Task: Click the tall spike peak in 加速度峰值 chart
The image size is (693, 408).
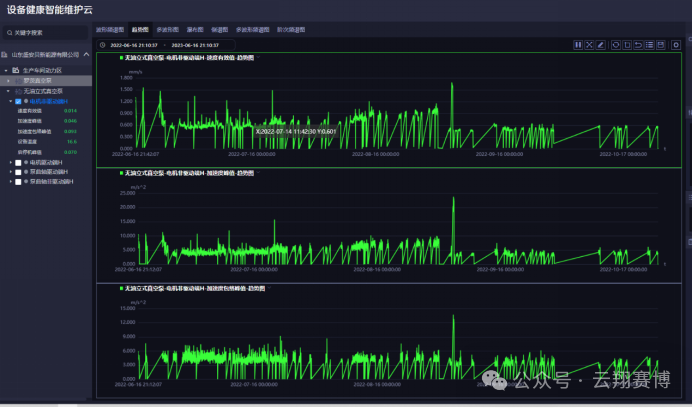Action: coord(453,198)
